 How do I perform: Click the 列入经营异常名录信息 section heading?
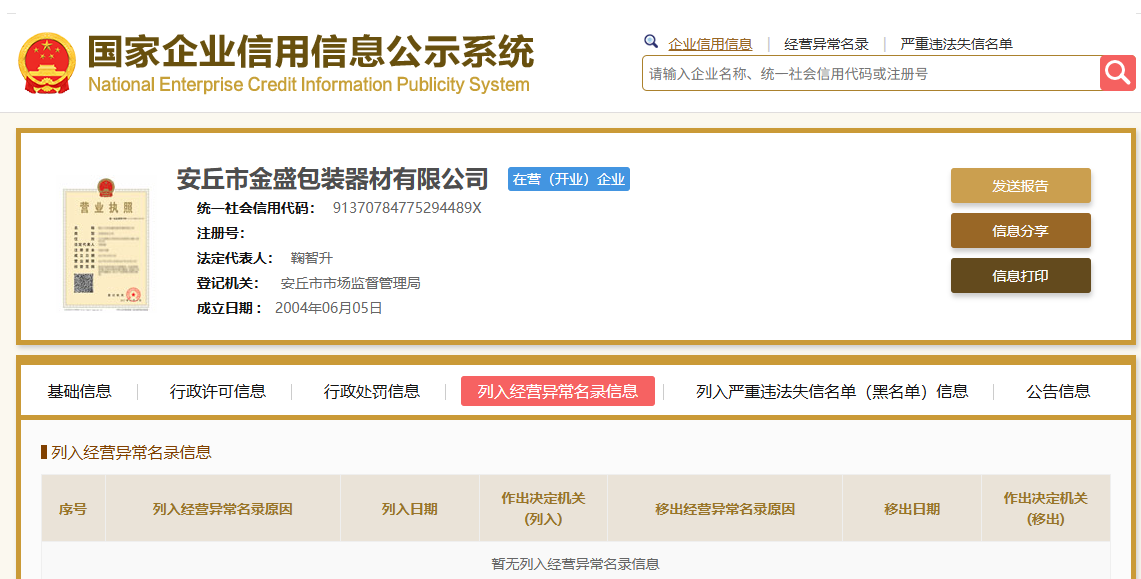[131, 452]
